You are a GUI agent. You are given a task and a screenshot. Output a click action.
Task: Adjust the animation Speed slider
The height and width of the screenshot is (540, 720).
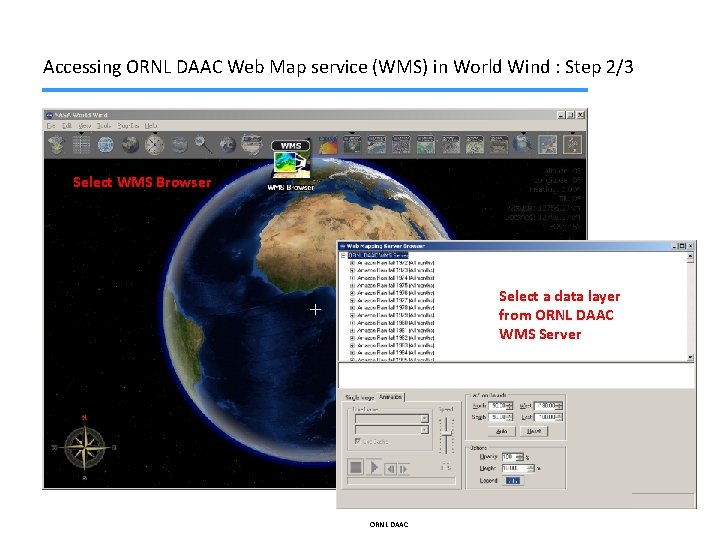(x=446, y=433)
